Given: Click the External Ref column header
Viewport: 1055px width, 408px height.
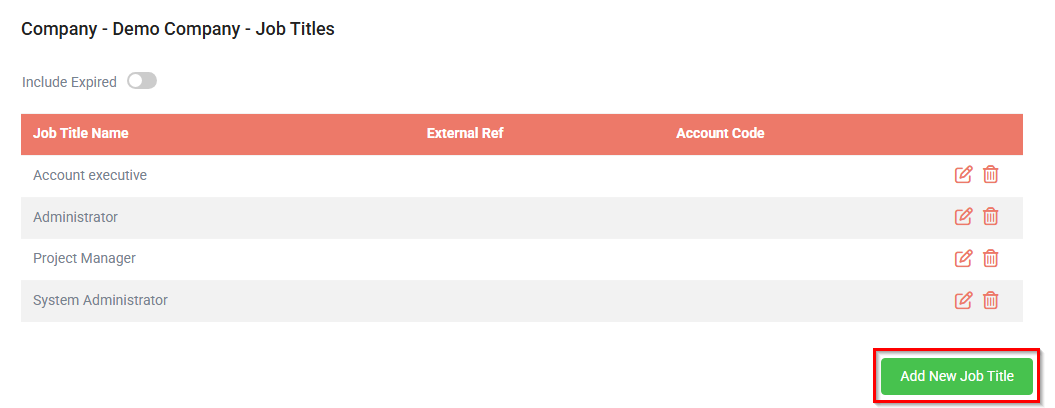Looking at the screenshot, I should pos(465,133).
